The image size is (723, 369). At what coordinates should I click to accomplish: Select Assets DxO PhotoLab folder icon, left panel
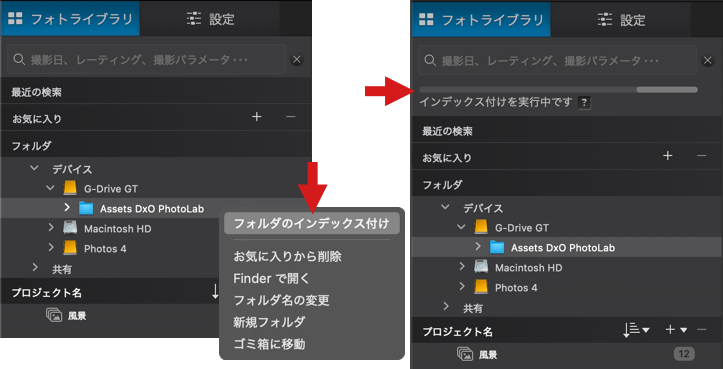tap(86, 208)
